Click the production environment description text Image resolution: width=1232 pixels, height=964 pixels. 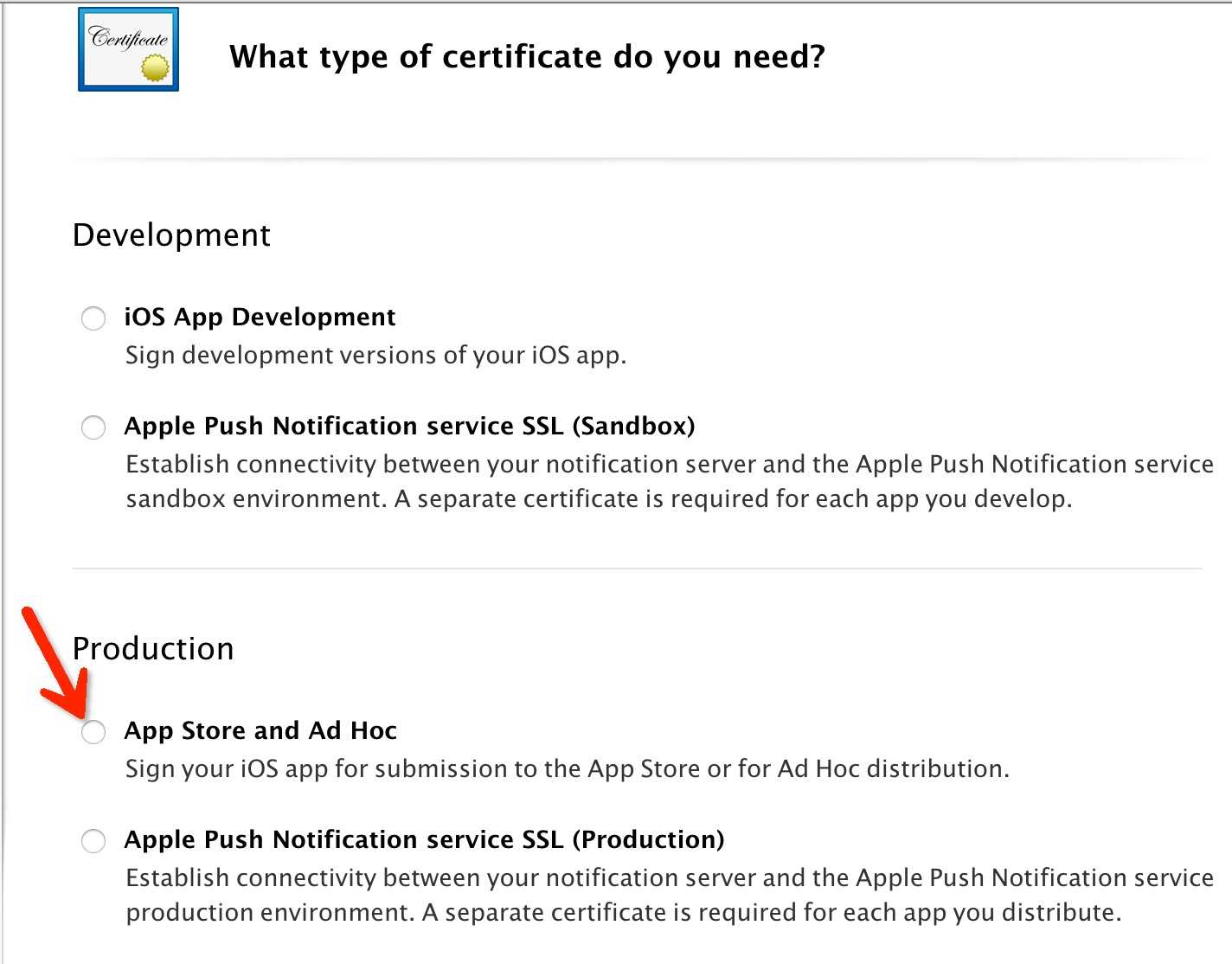(670, 896)
